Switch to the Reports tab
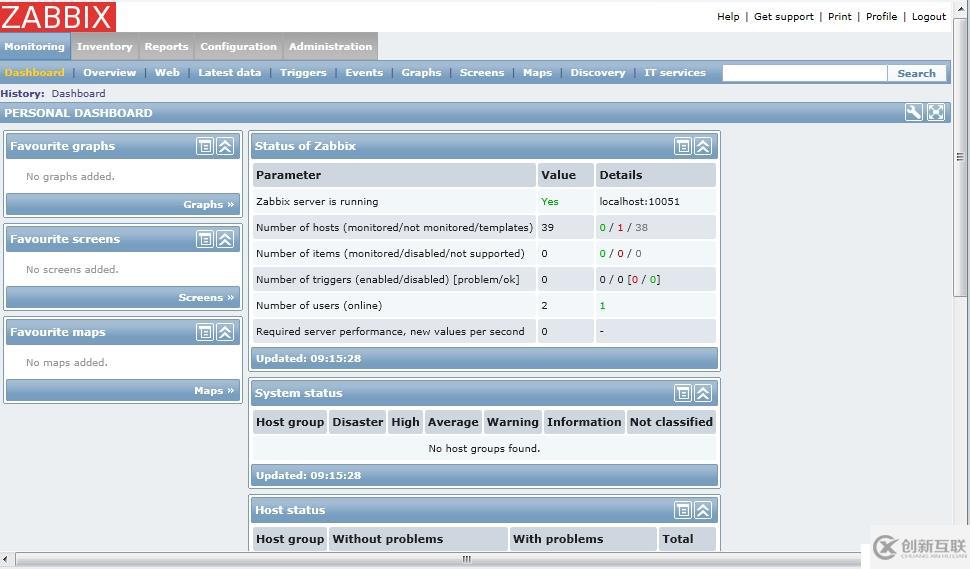Image resolution: width=970 pixels, height=569 pixels. [166, 46]
